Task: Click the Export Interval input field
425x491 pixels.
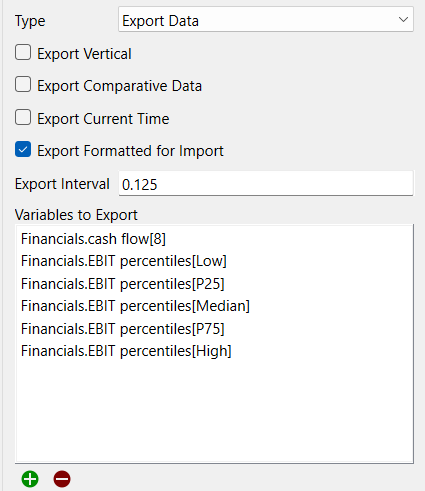Action: click(x=266, y=184)
